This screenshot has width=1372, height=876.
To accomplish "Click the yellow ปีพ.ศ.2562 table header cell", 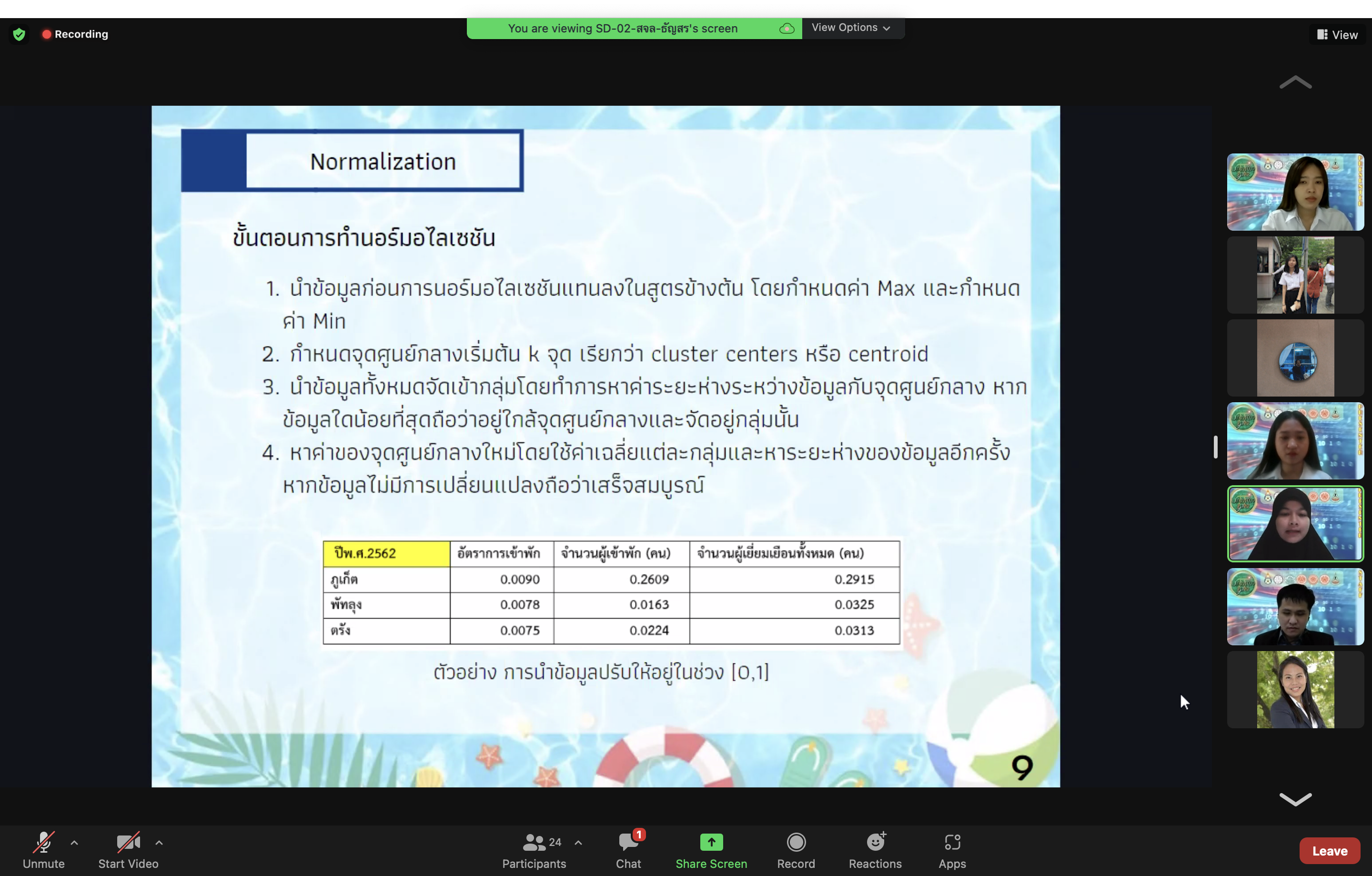I will coord(386,553).
